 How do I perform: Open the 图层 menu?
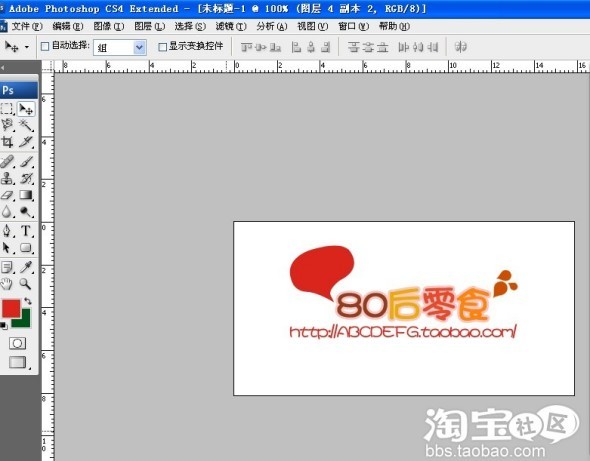coord(150,26)
